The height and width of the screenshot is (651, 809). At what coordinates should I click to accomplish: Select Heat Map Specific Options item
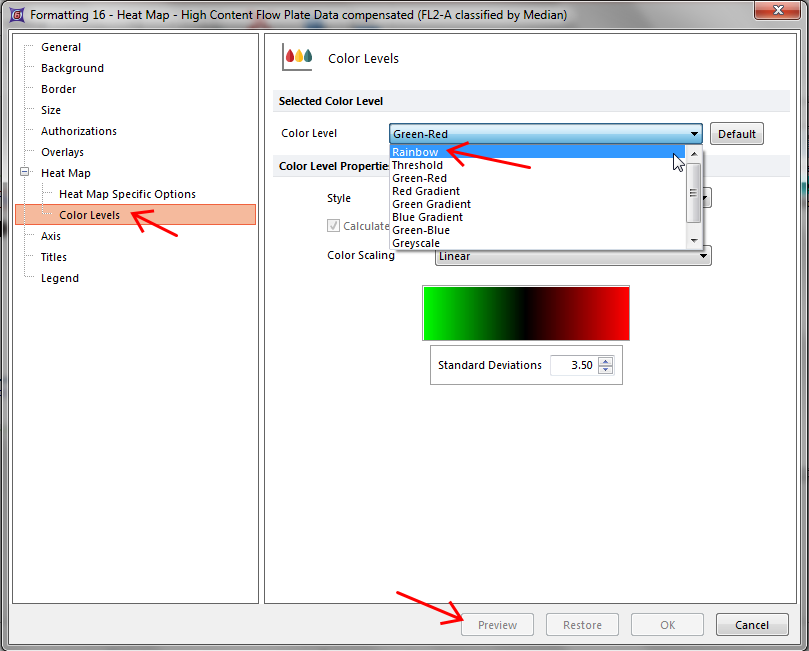pos(127,194)
